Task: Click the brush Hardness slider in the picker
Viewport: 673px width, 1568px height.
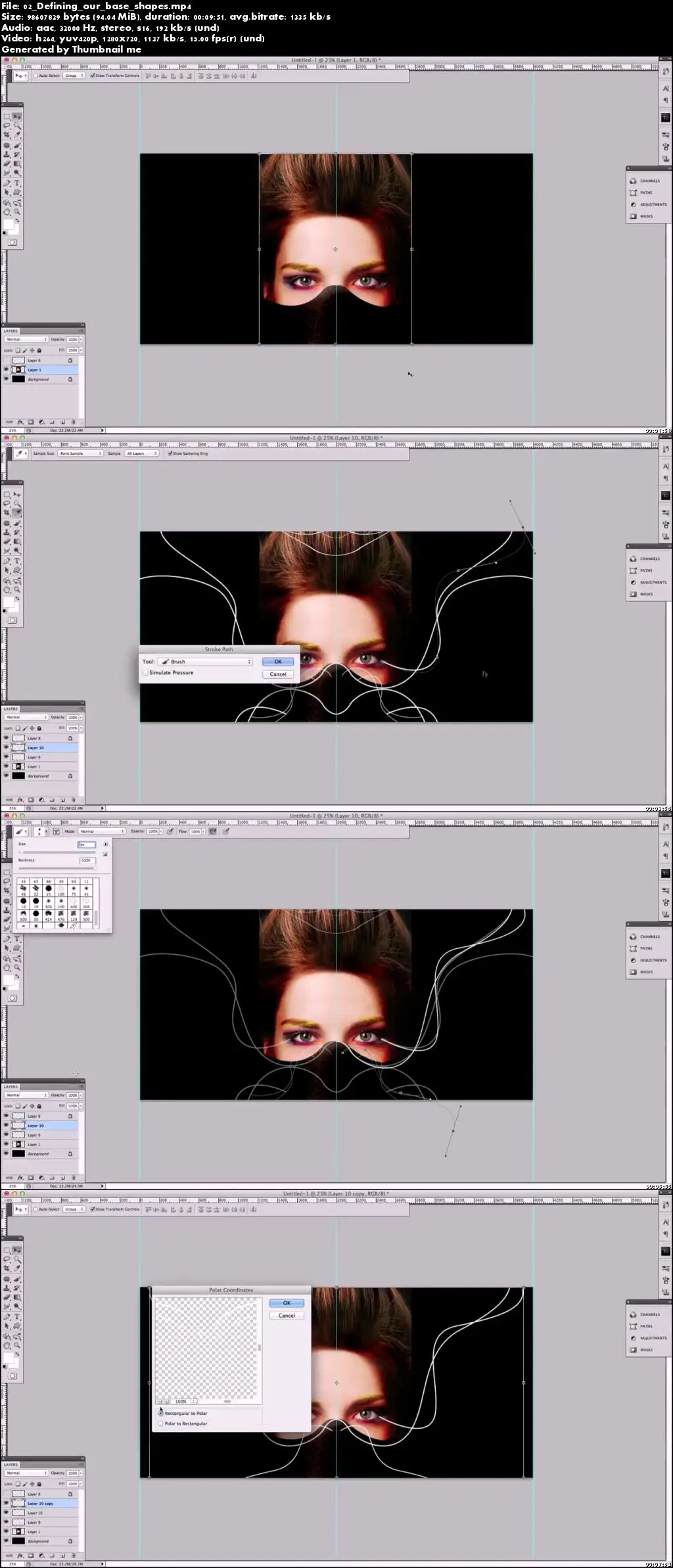Action: pyautogui.click(x=57, y=868)
